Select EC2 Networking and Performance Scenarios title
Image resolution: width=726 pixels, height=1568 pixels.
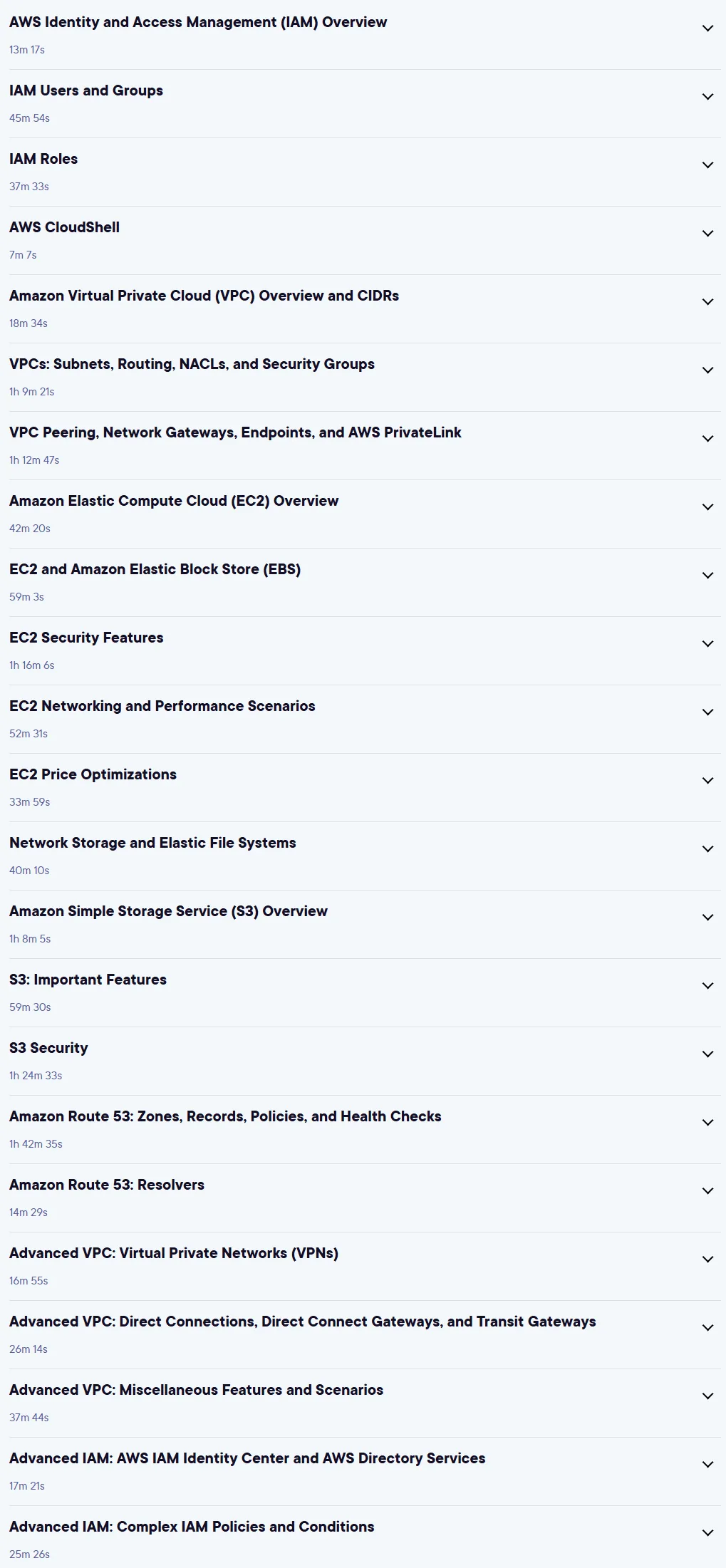162,706
